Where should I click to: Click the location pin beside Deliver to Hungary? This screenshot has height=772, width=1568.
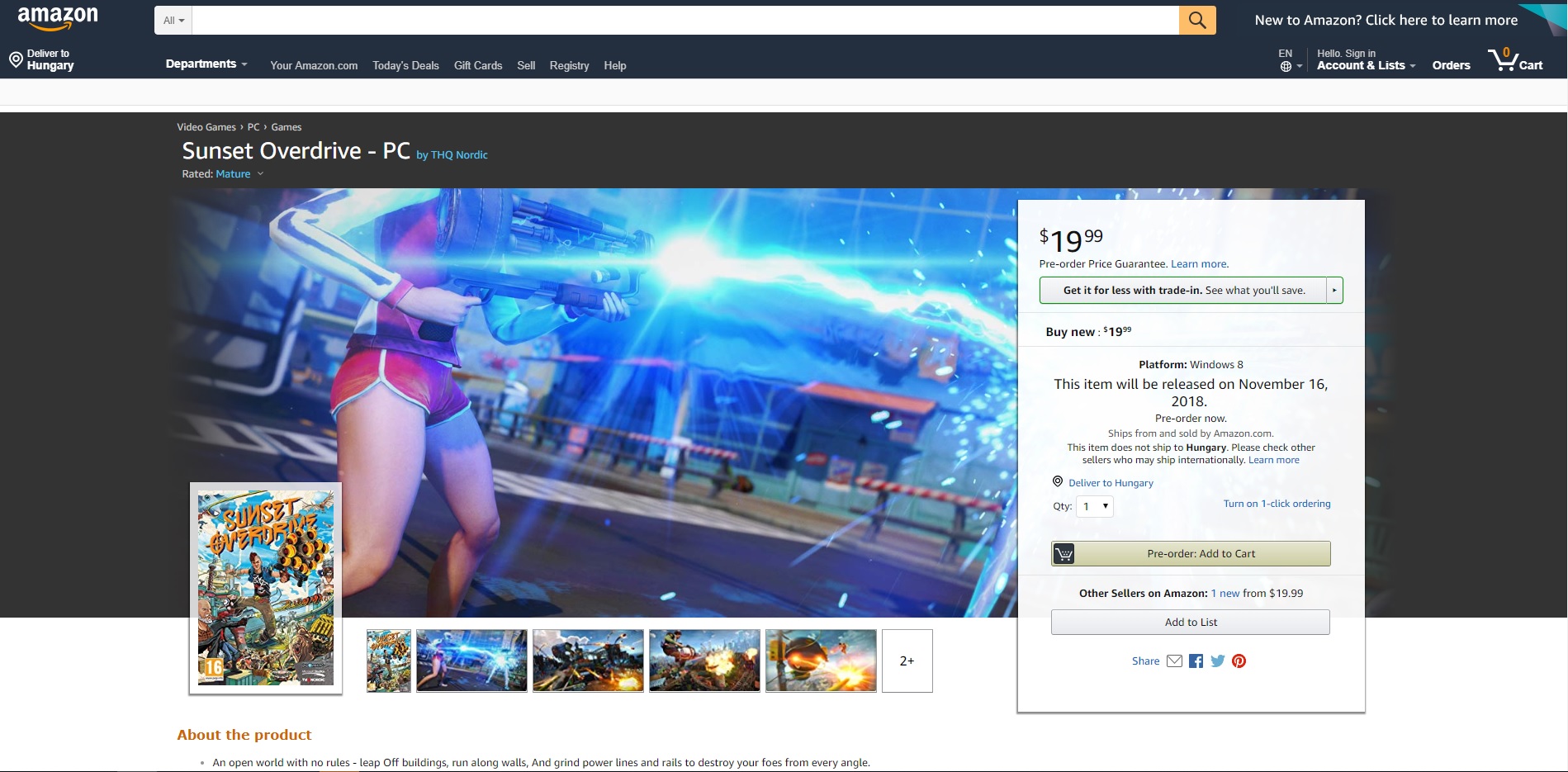click(16, 59)
